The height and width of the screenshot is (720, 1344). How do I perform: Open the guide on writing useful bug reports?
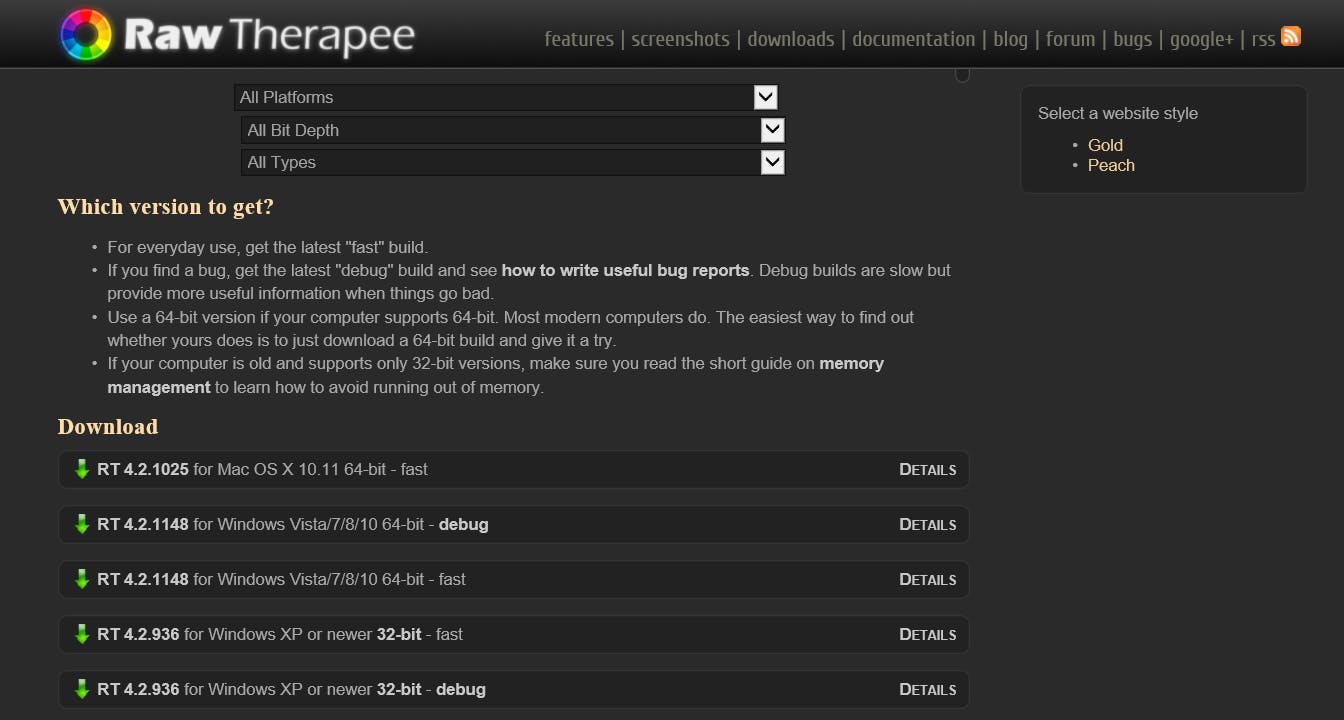point(627,270)
